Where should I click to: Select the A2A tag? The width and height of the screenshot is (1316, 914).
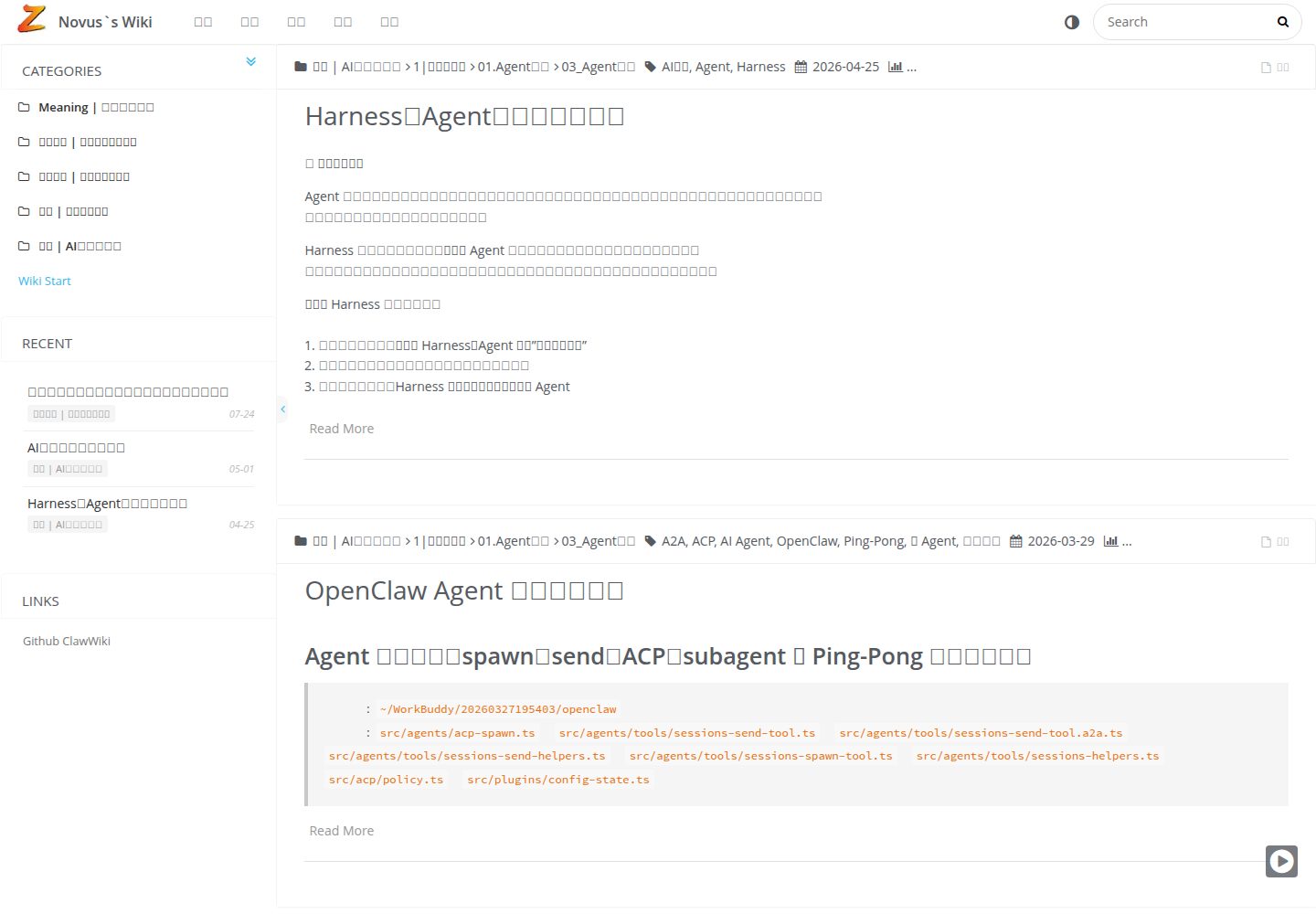[674, 541]
